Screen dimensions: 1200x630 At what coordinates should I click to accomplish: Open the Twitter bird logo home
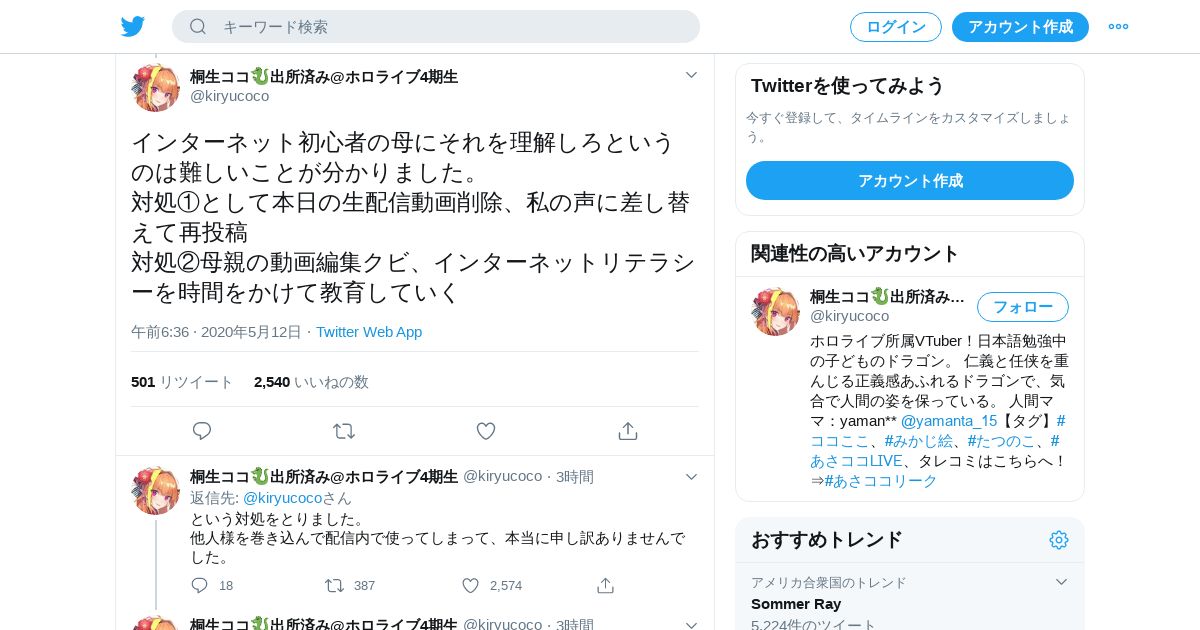click(x=133, y=27)
